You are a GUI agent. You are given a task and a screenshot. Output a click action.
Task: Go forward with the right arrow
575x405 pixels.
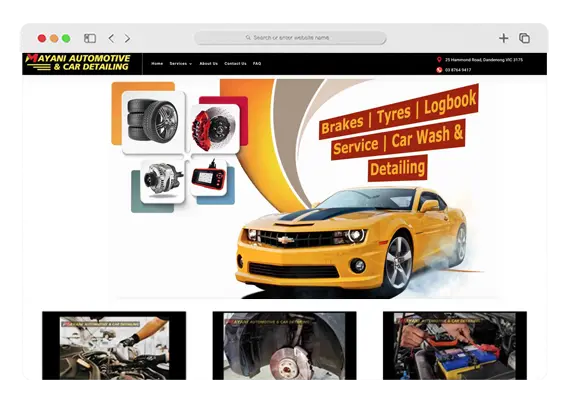[x=127, y=38]
